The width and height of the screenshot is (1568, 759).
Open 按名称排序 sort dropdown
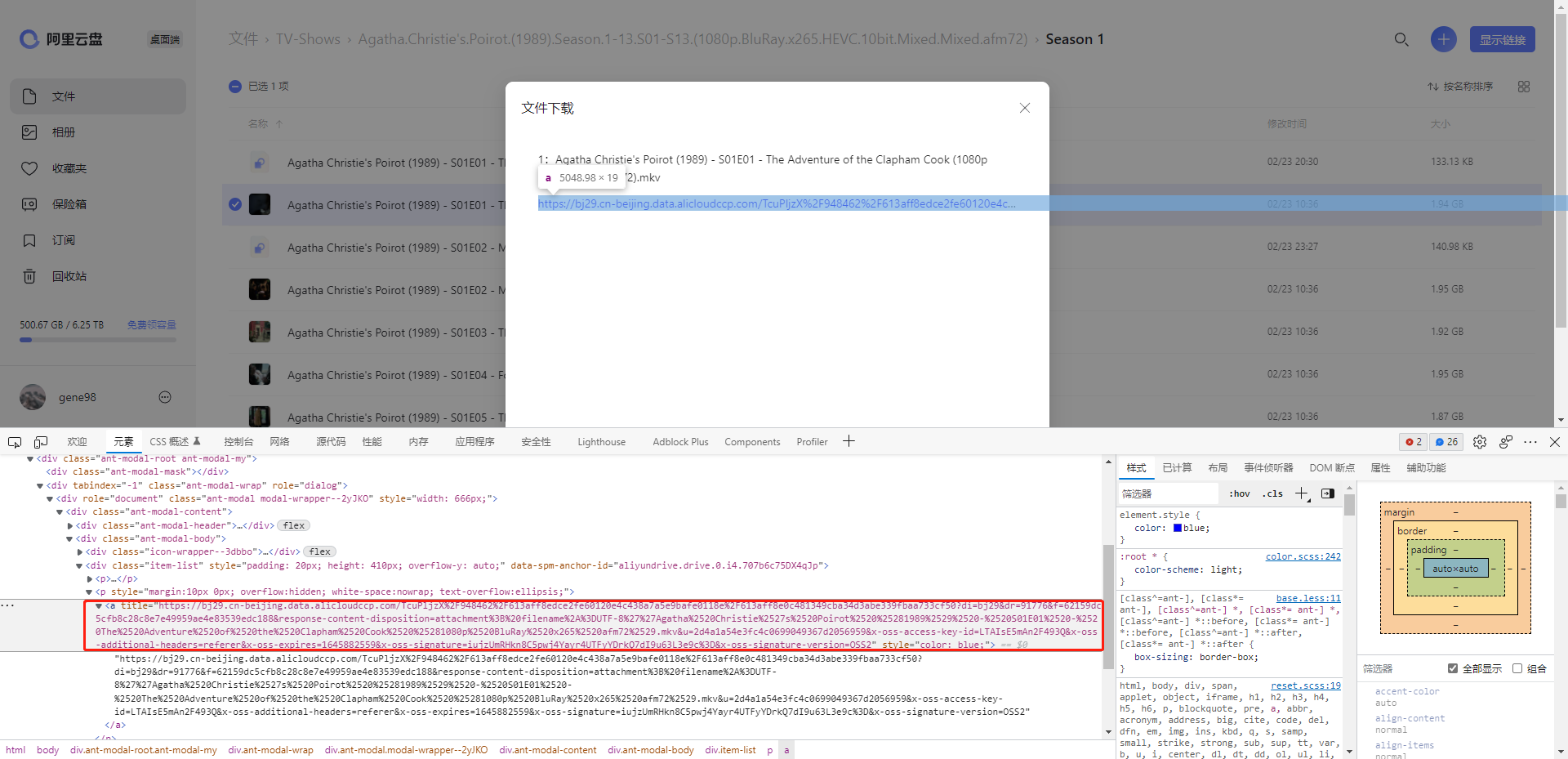[x=1460, y=87]
